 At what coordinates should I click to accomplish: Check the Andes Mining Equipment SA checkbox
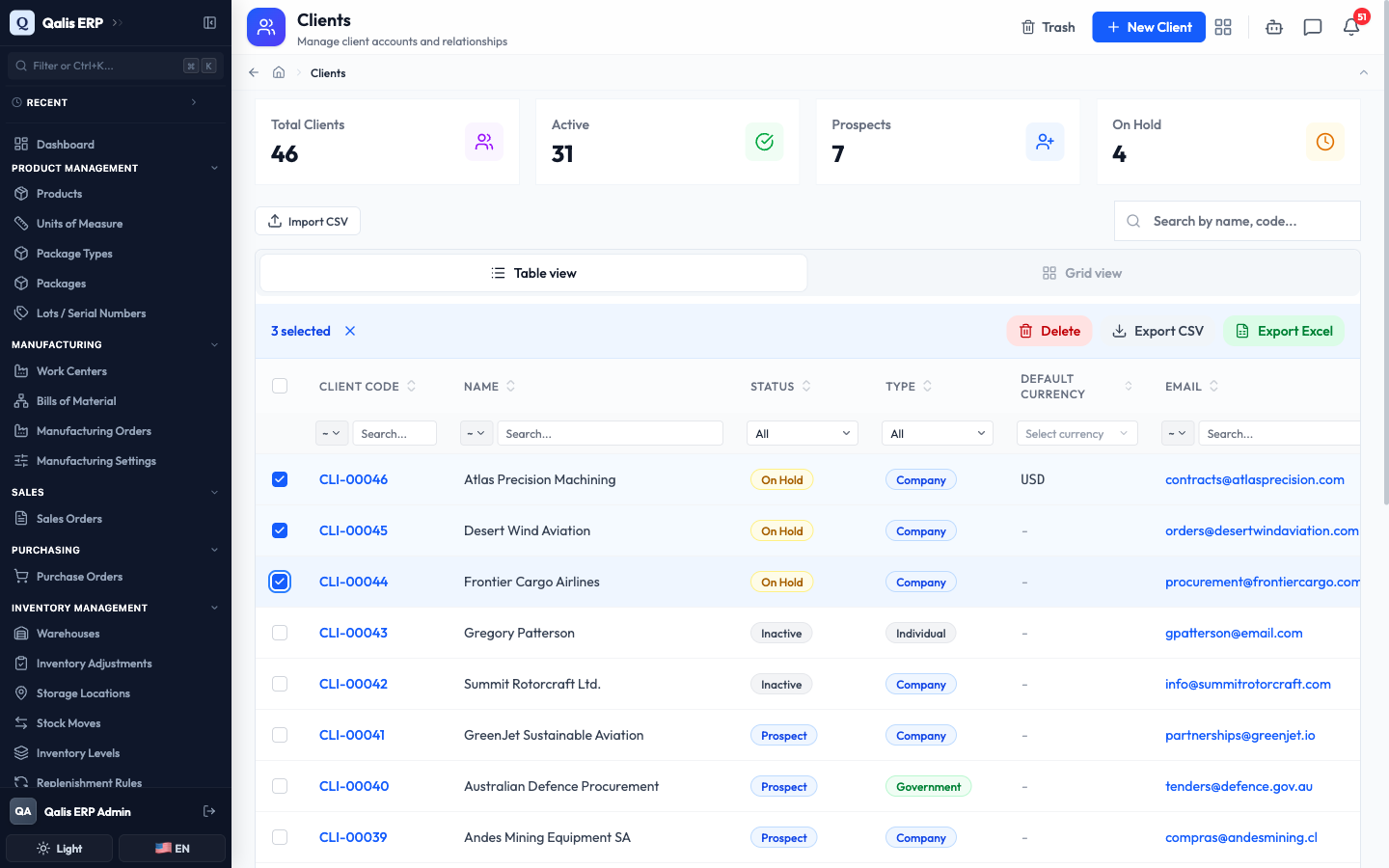point(280,837)
